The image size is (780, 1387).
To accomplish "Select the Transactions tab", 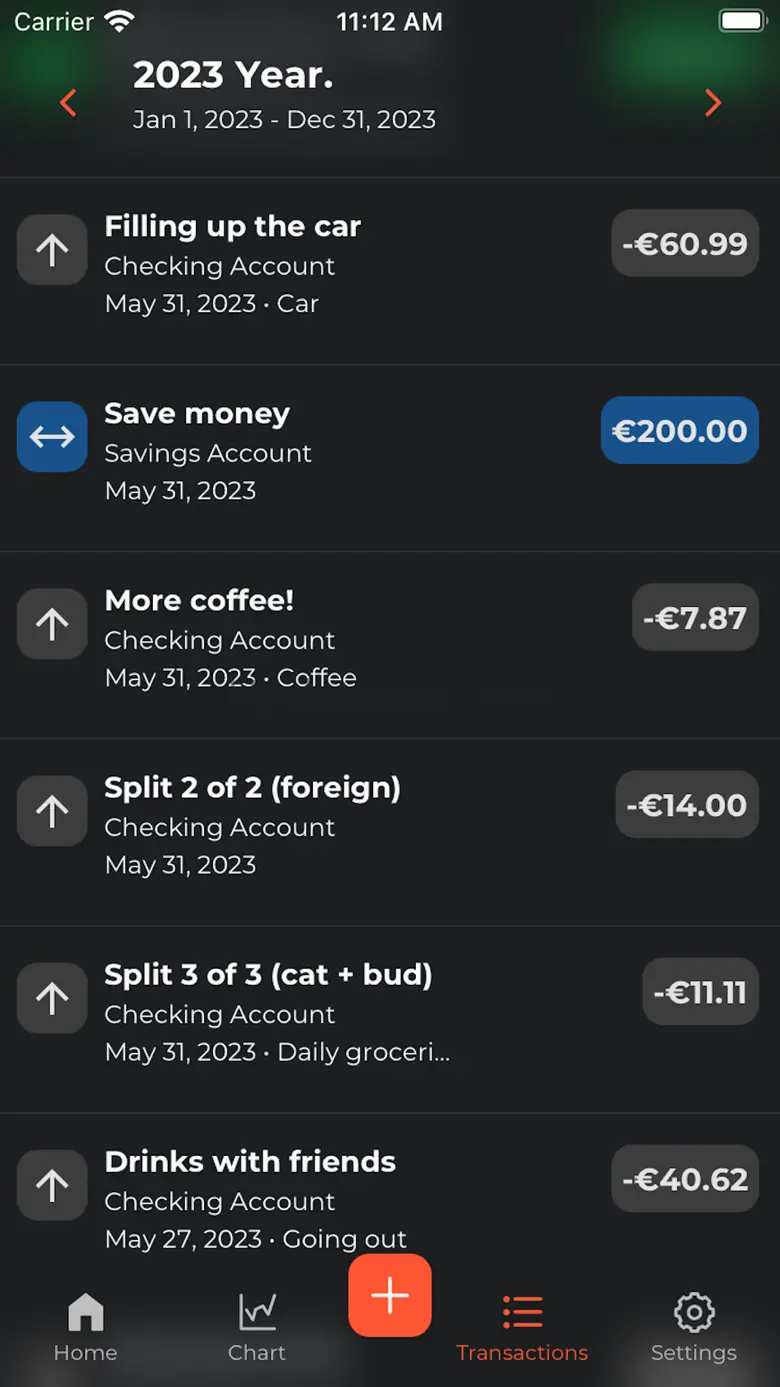I will [x=522, y=1327].
